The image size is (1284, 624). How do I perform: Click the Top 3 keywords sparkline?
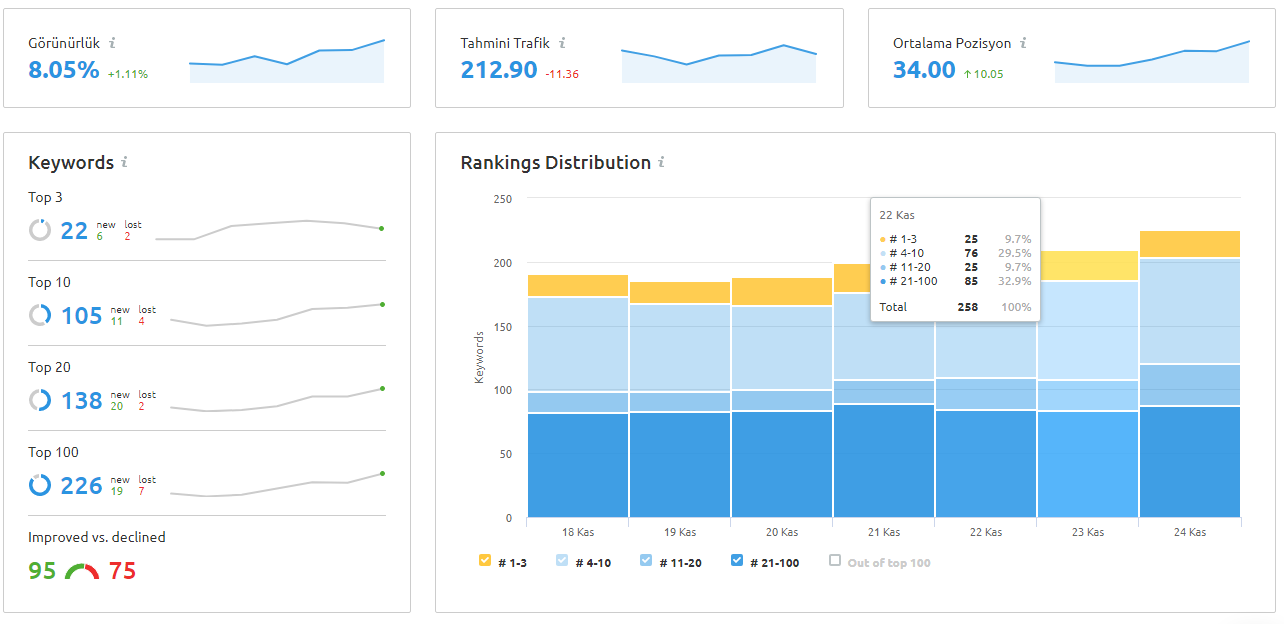pyautogui.click(x=270, y=230)
